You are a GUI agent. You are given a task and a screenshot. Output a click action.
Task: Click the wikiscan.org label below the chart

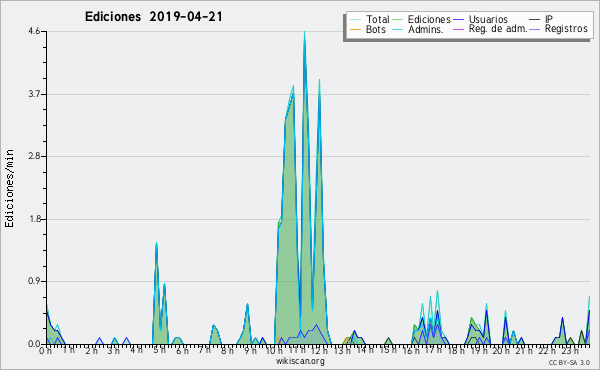300,361
